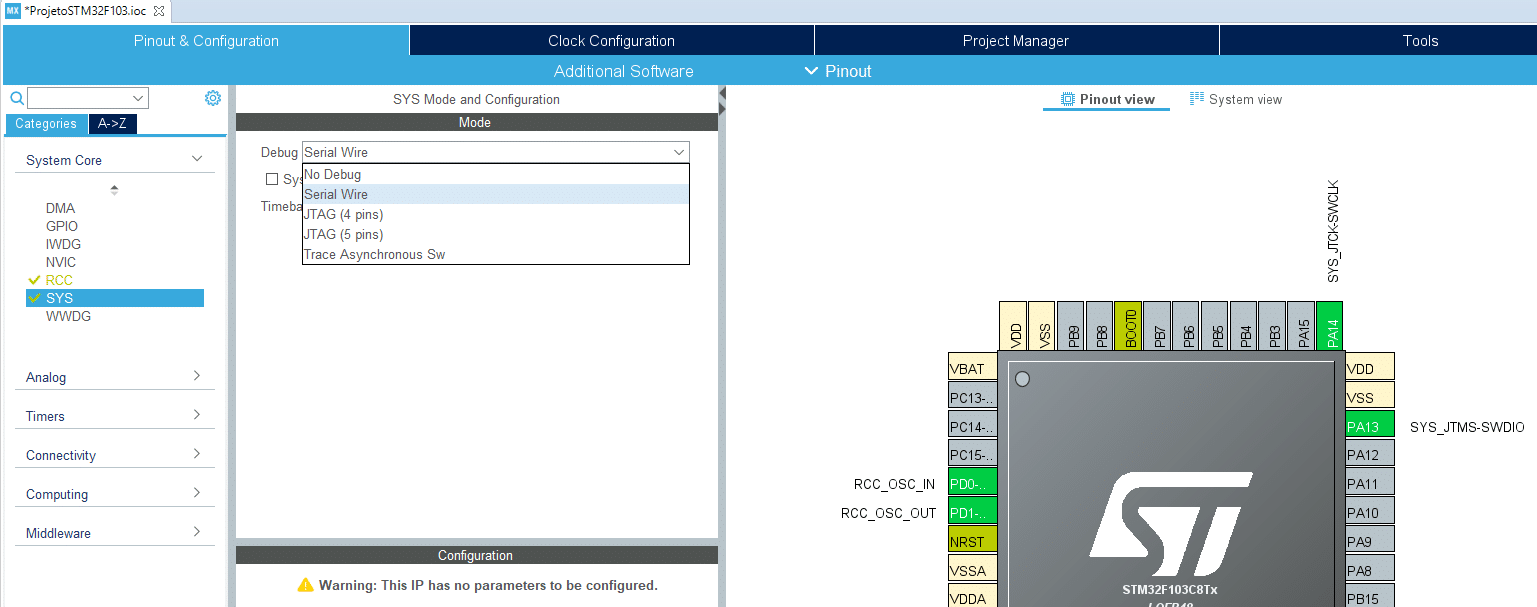Click the search magnifier icon
The image size is (1537, 607).
(x=16, y=98)
